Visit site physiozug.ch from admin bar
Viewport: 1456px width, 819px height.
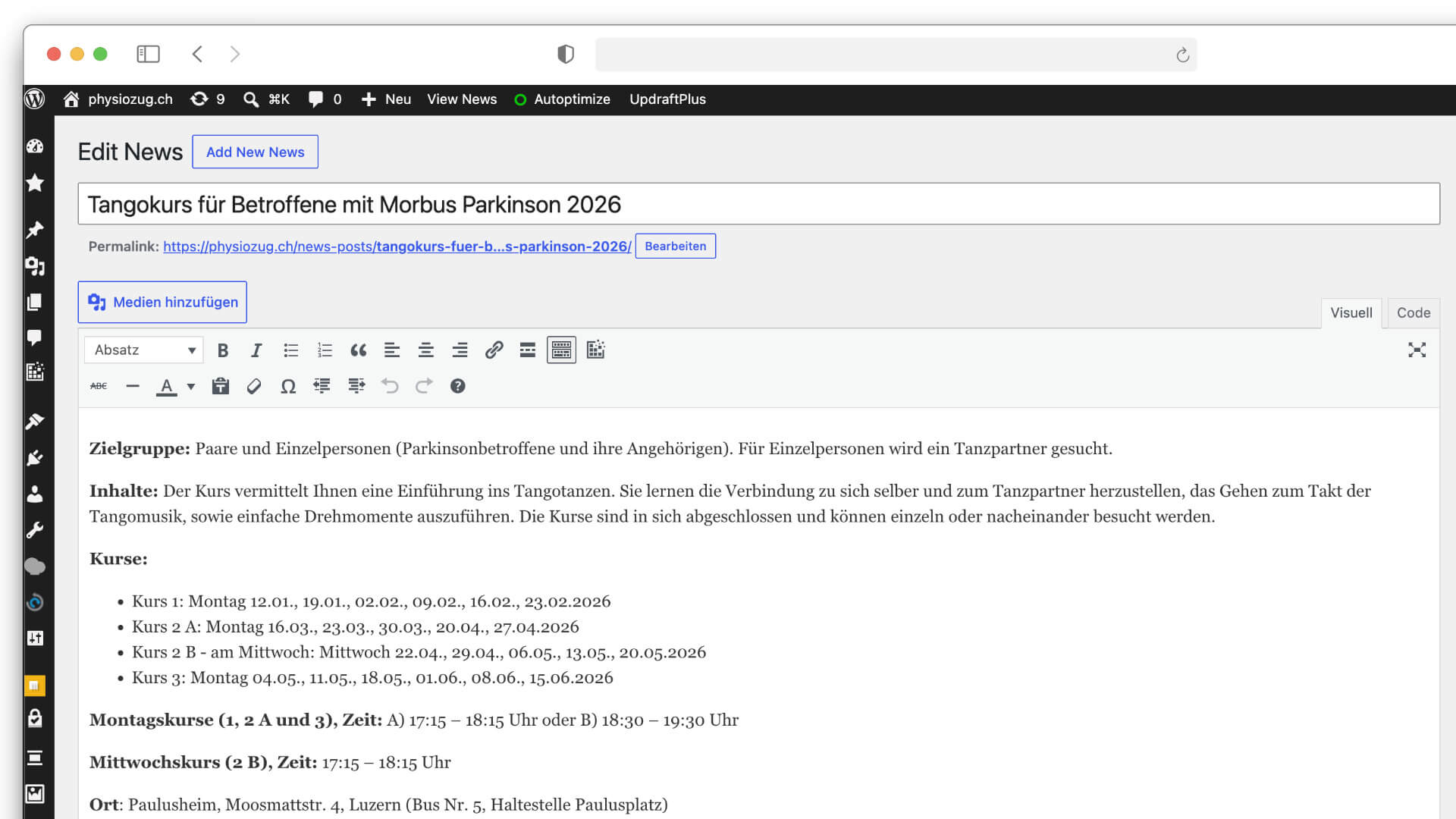(118, 99)
